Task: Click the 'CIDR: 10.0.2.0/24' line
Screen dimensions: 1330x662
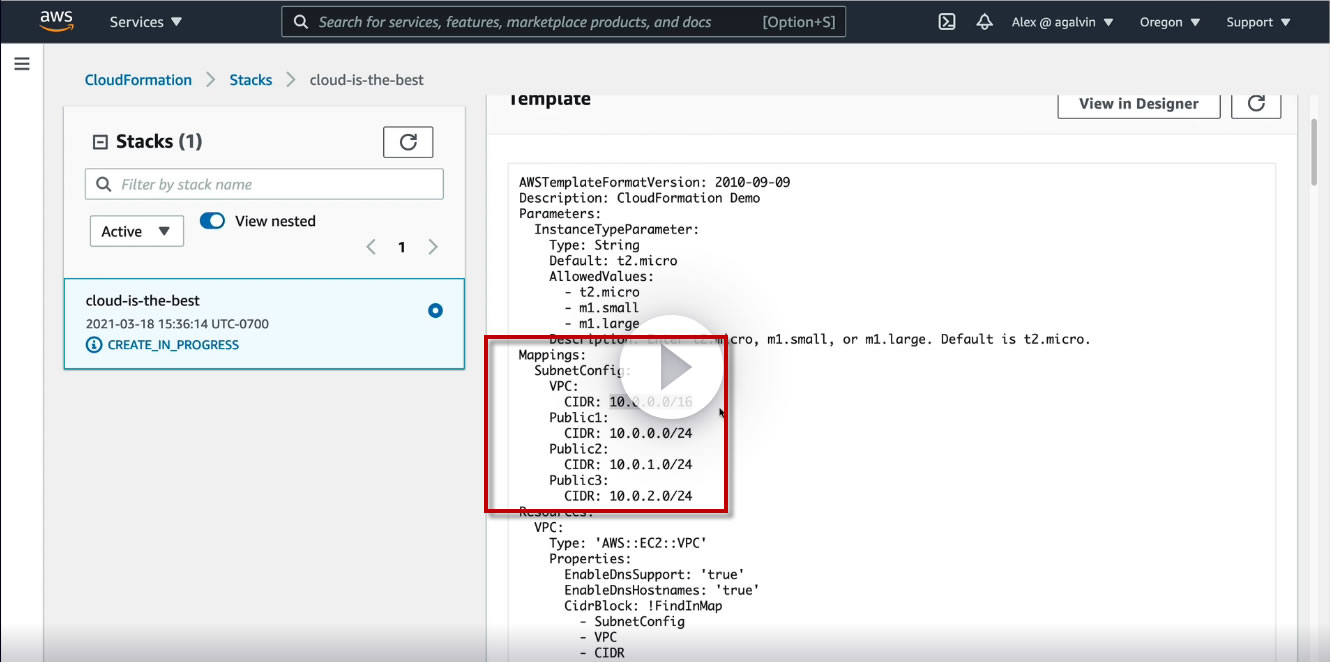Action: click(x=628, y=496)
